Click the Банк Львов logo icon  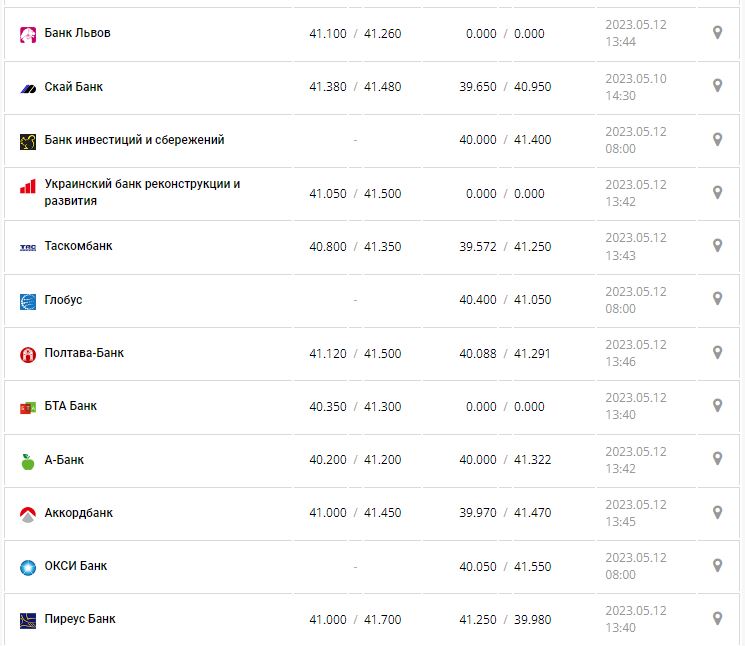pos(28,34)
